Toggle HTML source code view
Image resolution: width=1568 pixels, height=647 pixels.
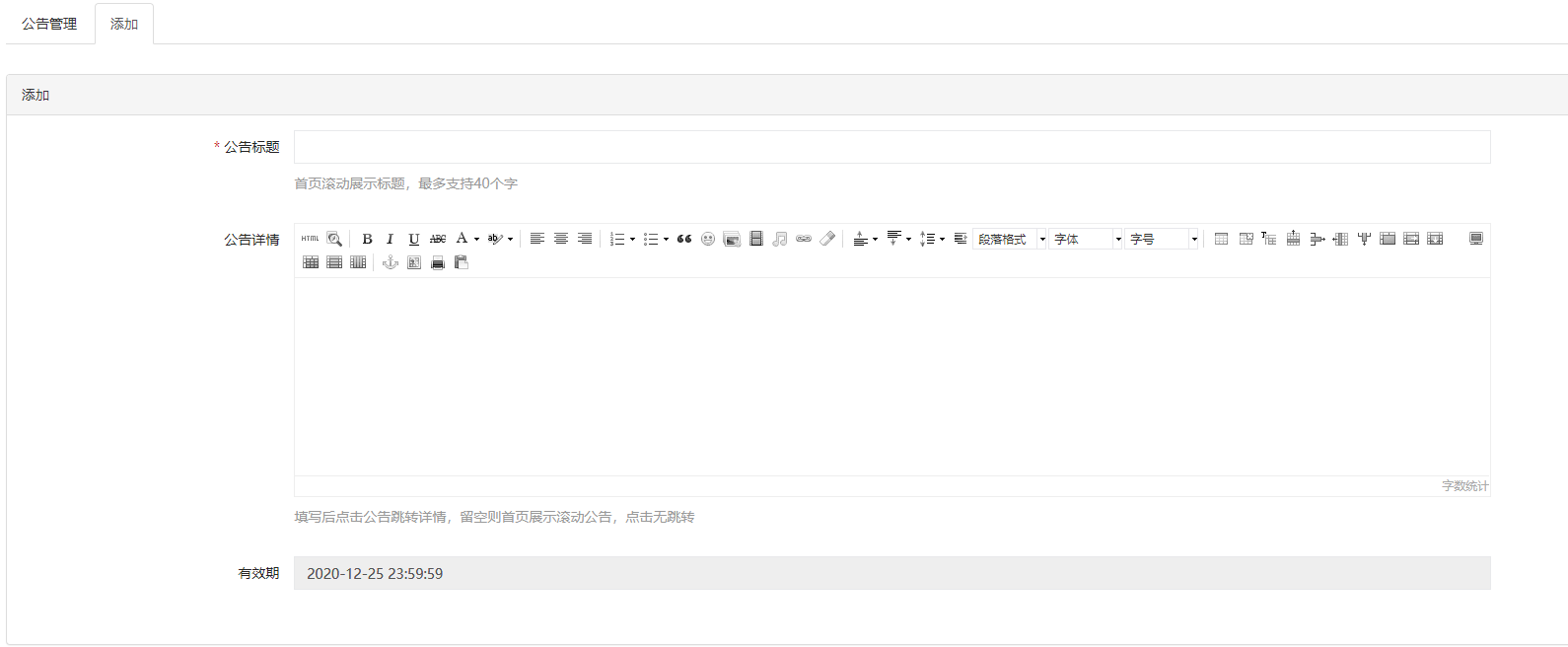pos(311,239)
